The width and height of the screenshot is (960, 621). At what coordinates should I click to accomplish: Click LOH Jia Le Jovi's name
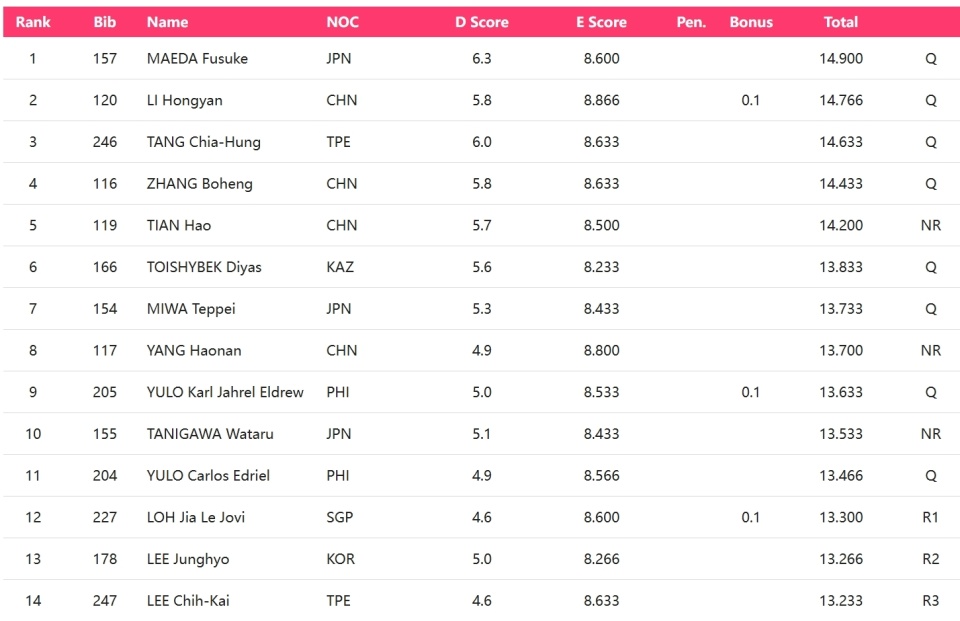point(195,517)
